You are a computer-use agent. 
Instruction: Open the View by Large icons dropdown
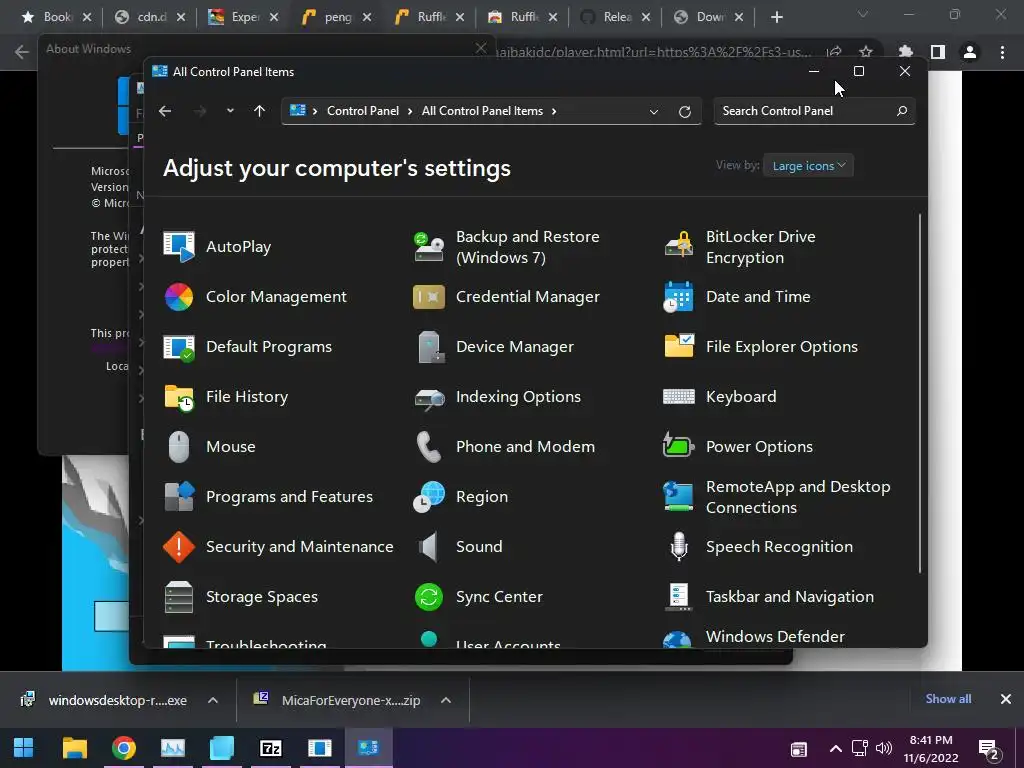pyautogui.click(x=808, y=166)
